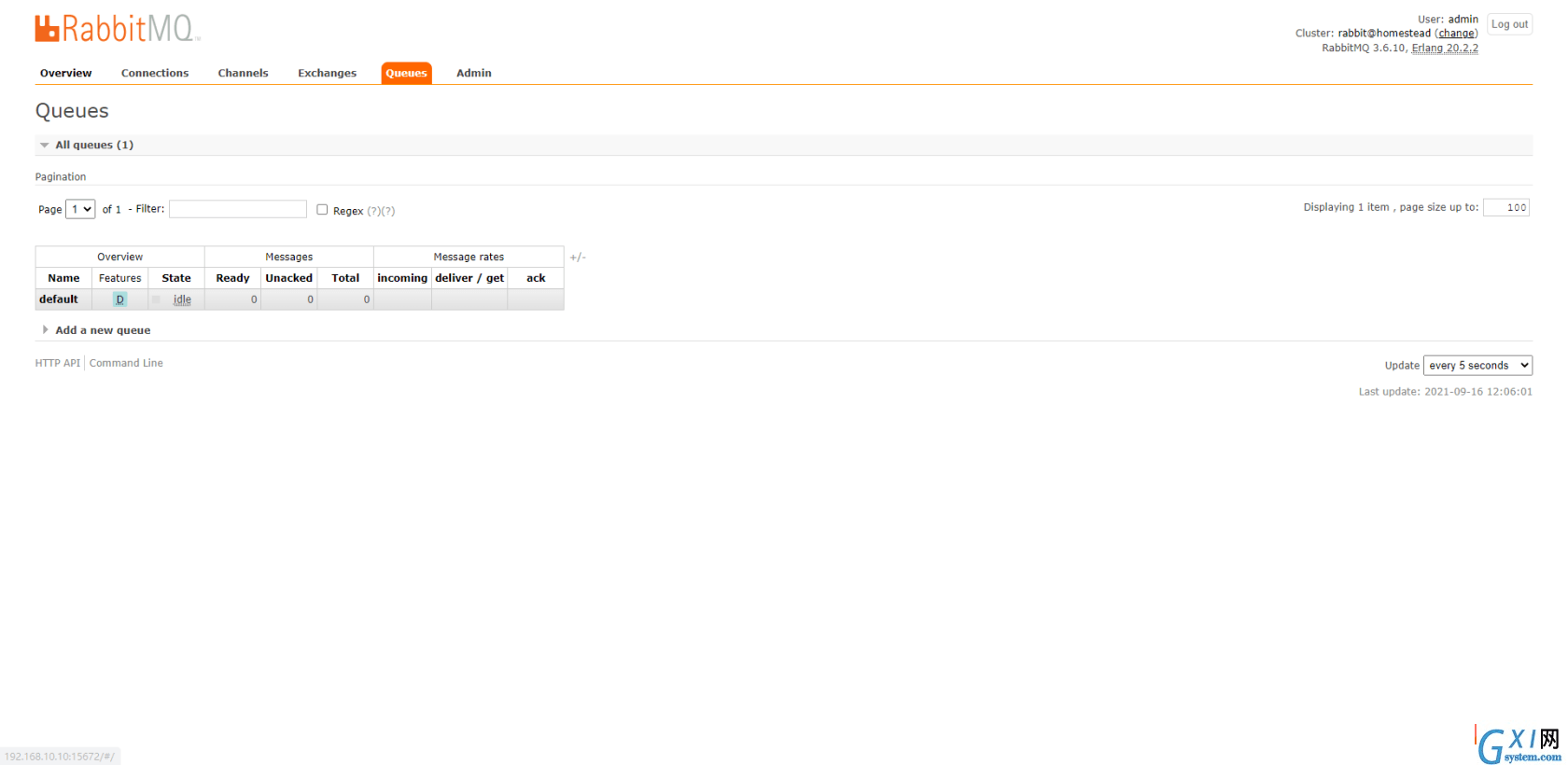Sort by the ack column header
Image resolution: width=1568 pixels, height=765 pixels.
(536, 278)
